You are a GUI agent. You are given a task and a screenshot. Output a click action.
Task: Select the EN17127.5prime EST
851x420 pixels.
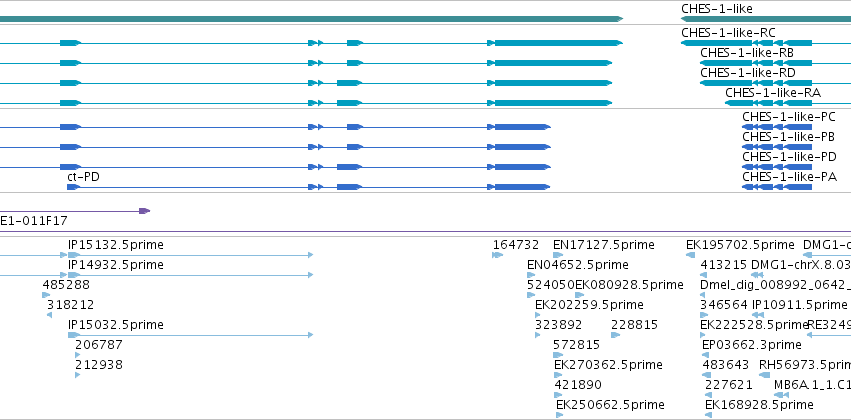tap(604, 245)
